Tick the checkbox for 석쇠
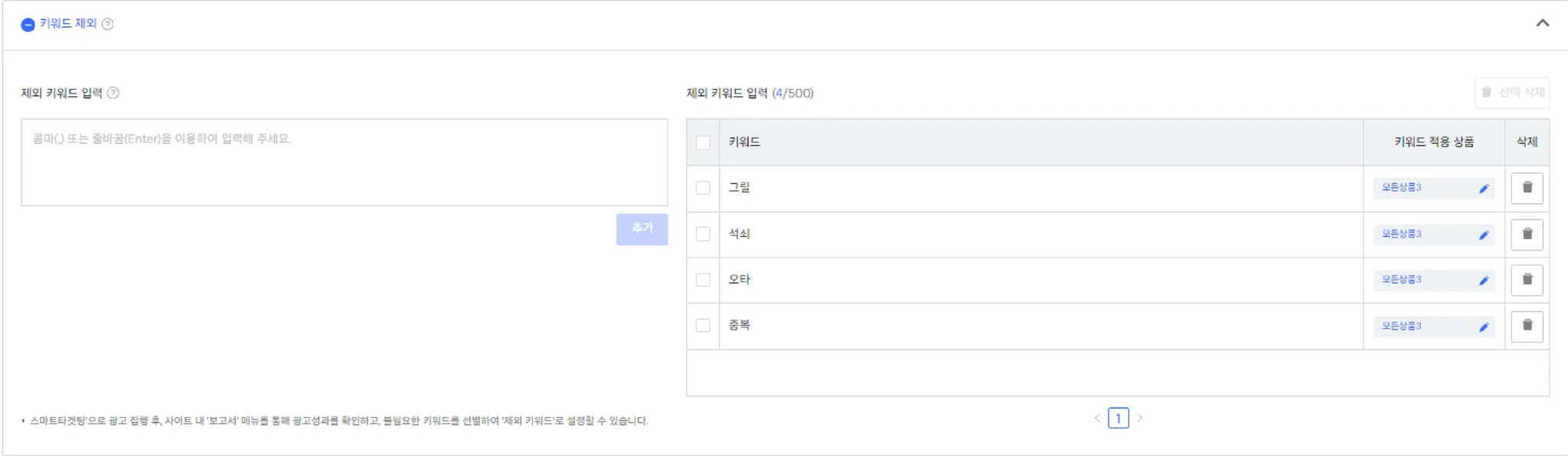The height and width of the screenshot is (456, 1568). tap(703, 234)
